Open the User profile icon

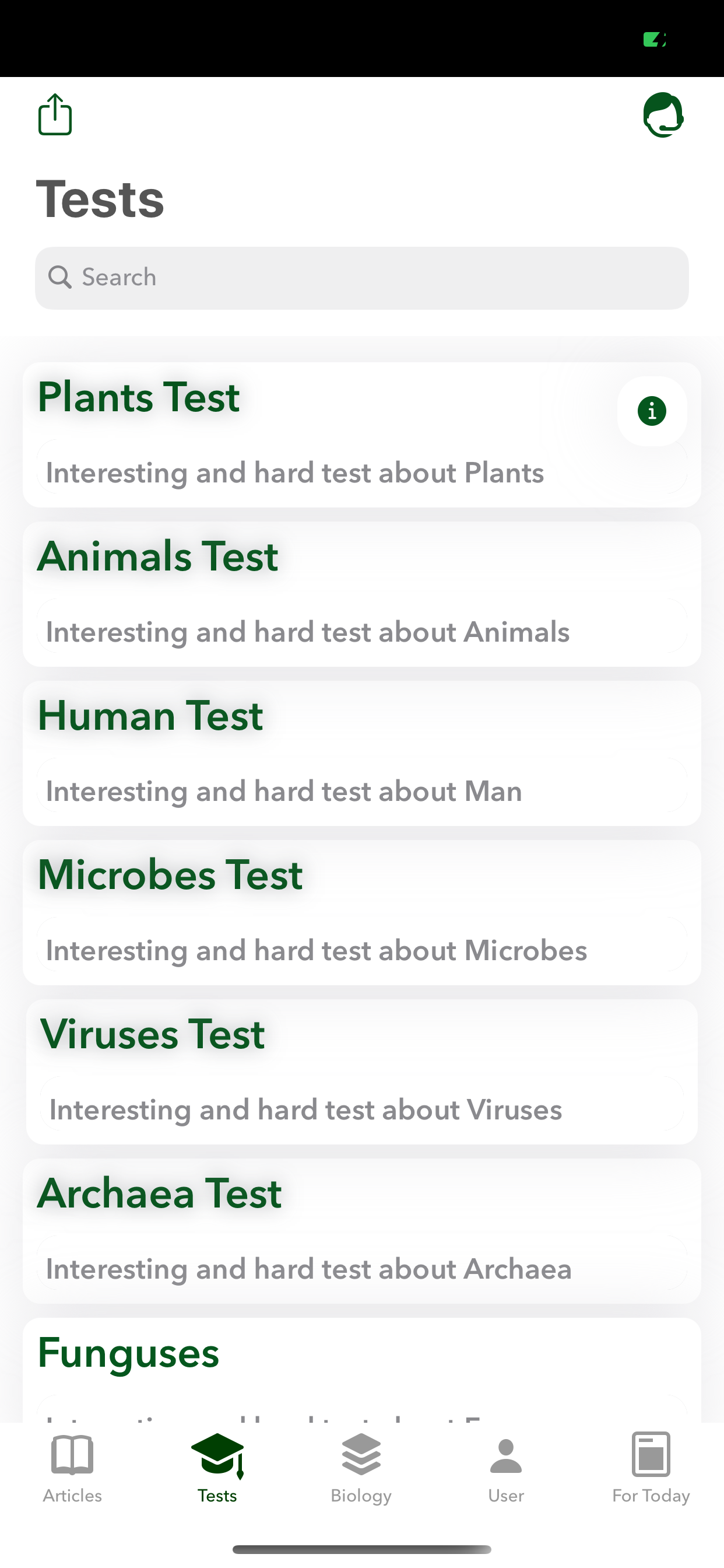[505, 1455]
